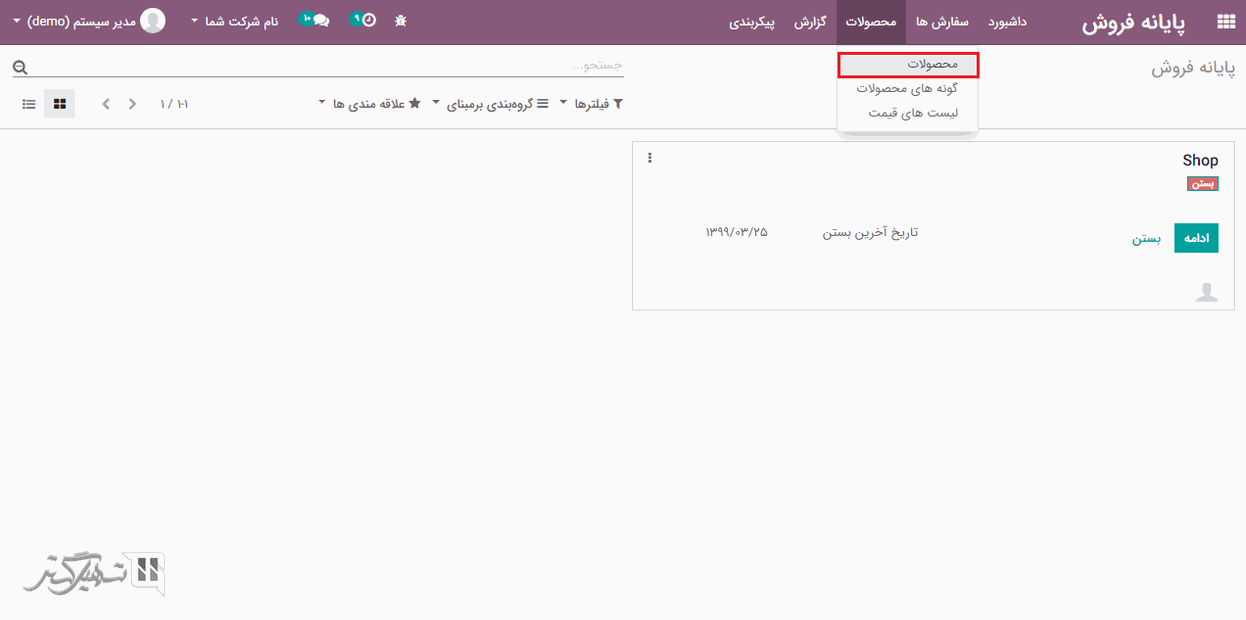The width and height of the screenshot is (1246, 620).
Task: Click the magnifier search icon
Action: click(19, 64)
